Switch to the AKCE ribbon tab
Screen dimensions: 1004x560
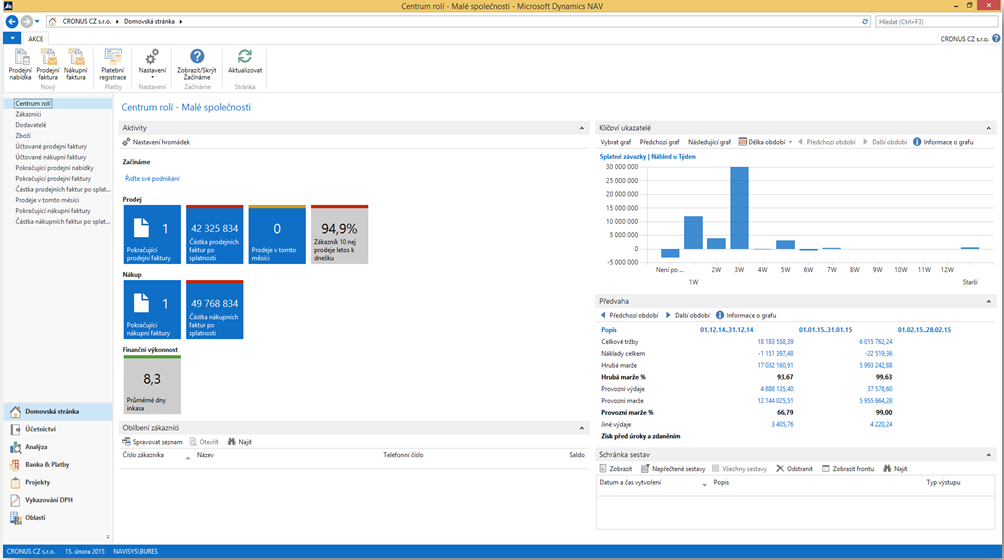point(36,39)
